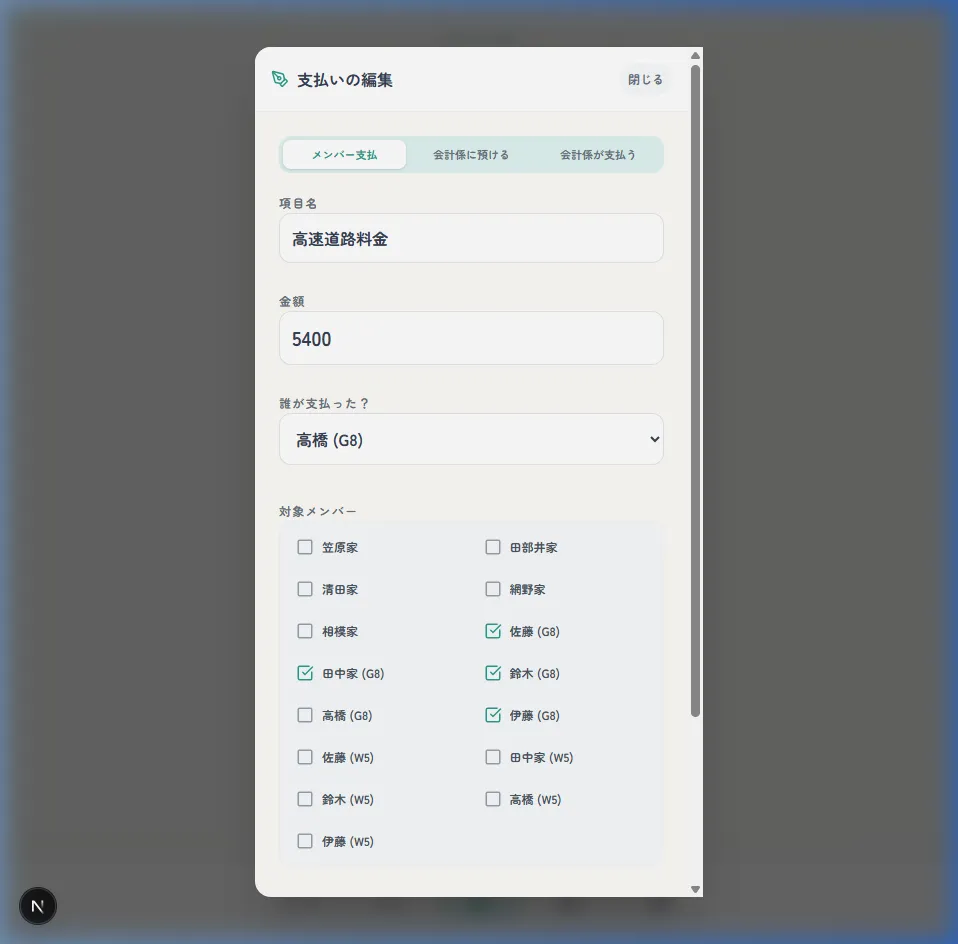Check the 田部井家 checkbox
Screen dimensions: 958x944
click(x=493, y=547)
